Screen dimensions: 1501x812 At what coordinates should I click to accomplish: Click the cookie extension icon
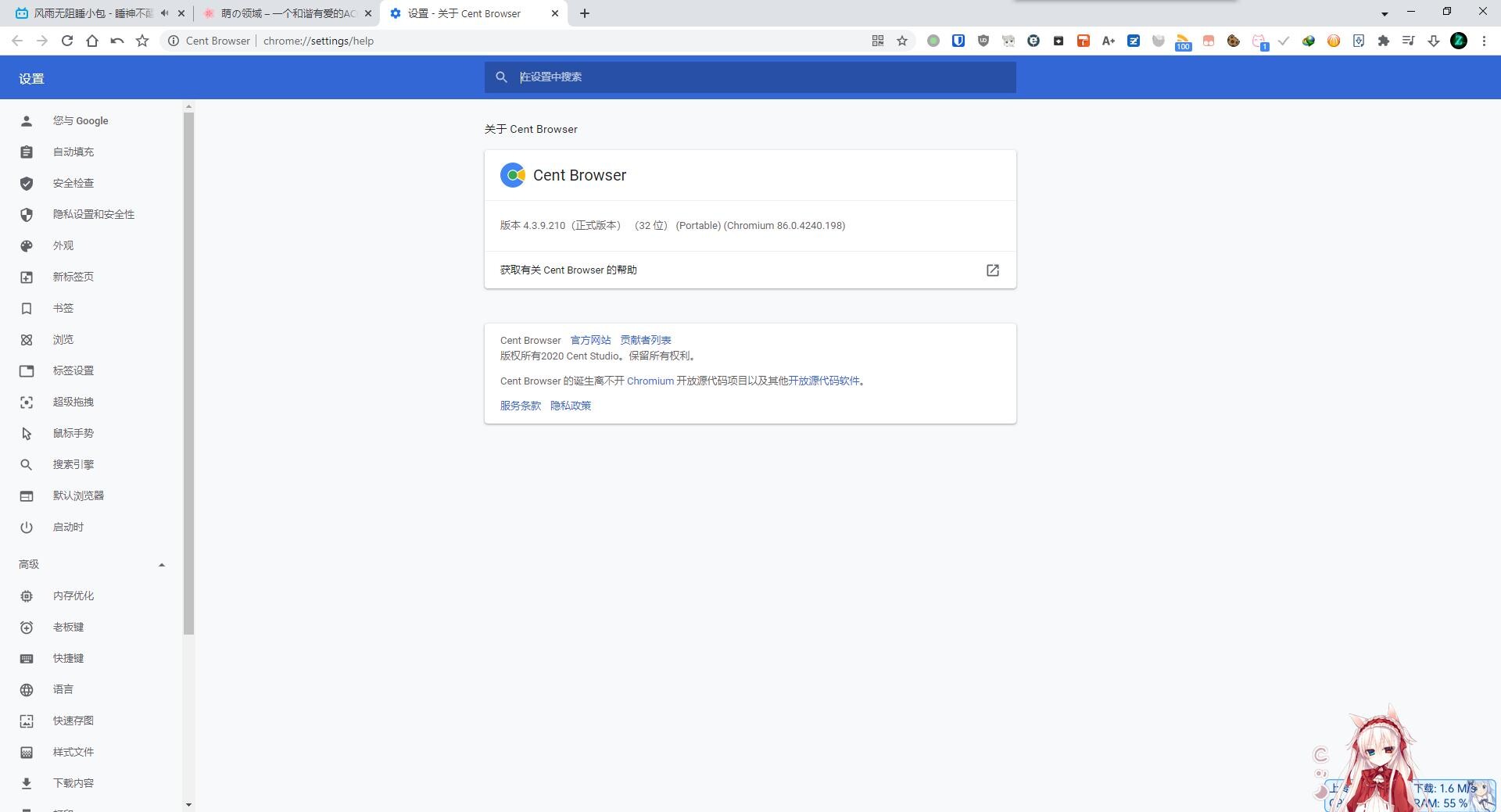(1233, 41)
